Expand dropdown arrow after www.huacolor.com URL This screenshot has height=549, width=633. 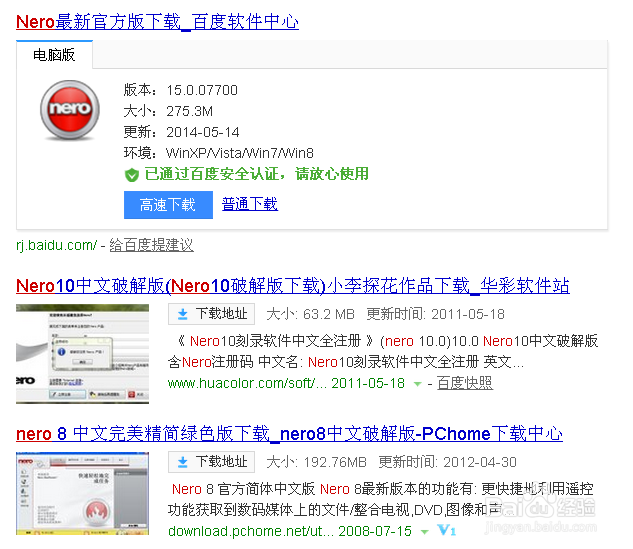[x=418, y=384]
